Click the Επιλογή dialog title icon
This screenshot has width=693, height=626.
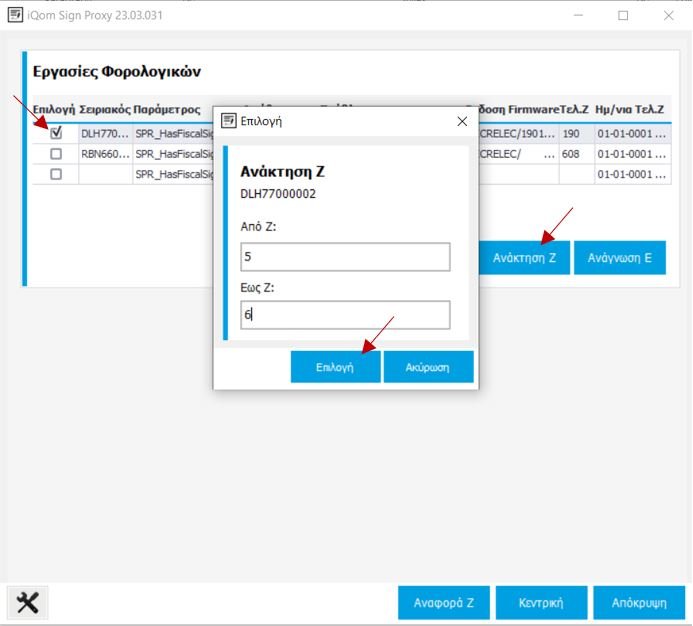(x=228, y=121)
